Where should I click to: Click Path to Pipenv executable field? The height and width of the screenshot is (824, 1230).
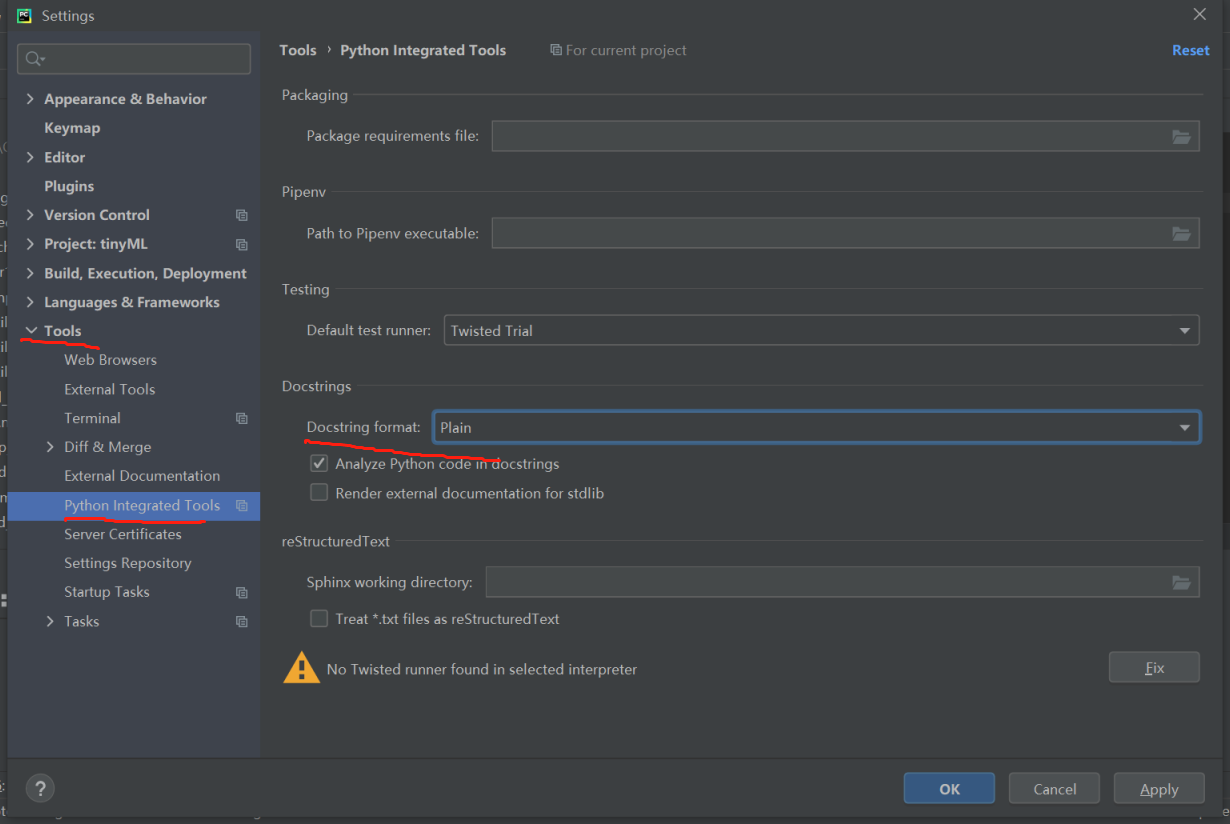845,233
